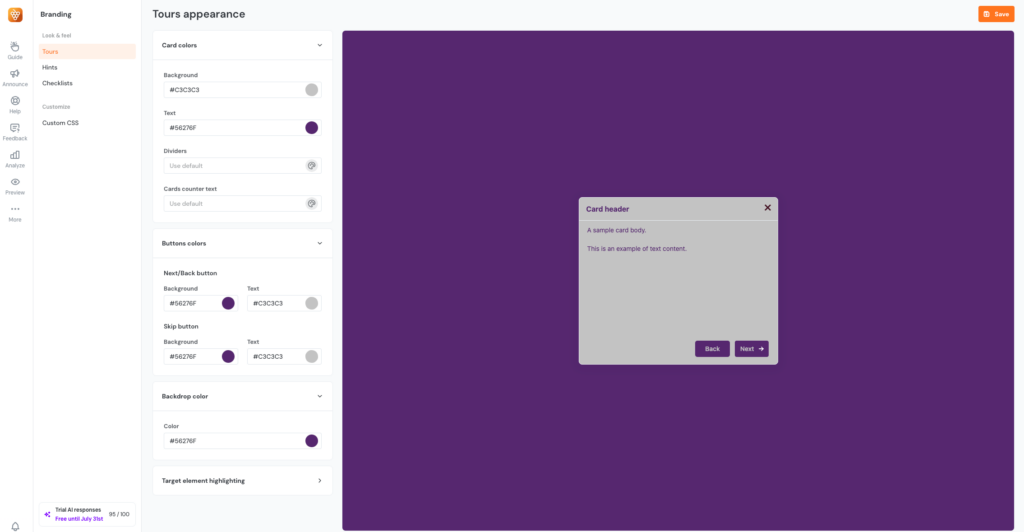Click the orange Save button
The width and height of the screenshot is (1024, 532).
[995, 14]
